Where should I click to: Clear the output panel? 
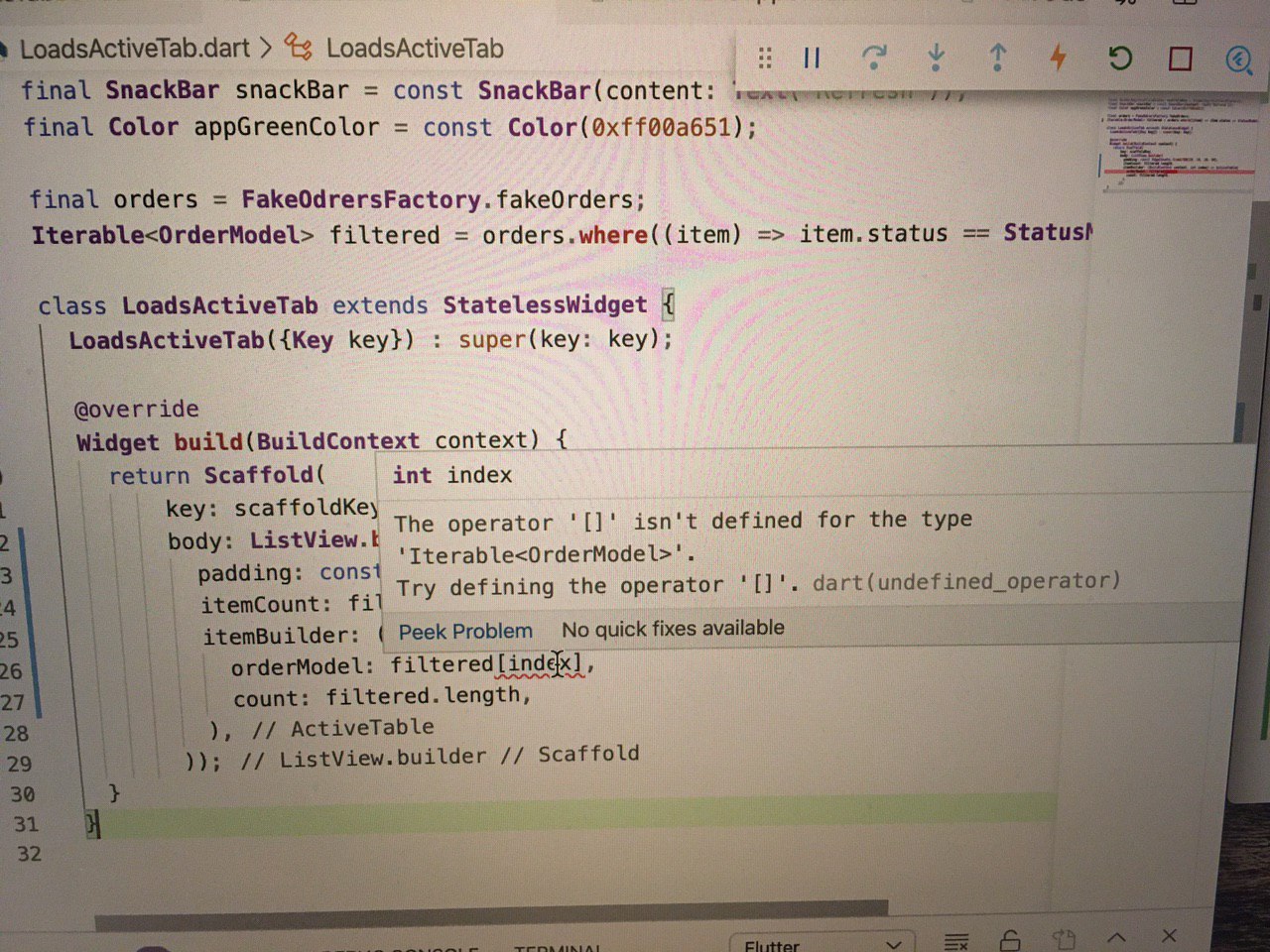[956, 940]
